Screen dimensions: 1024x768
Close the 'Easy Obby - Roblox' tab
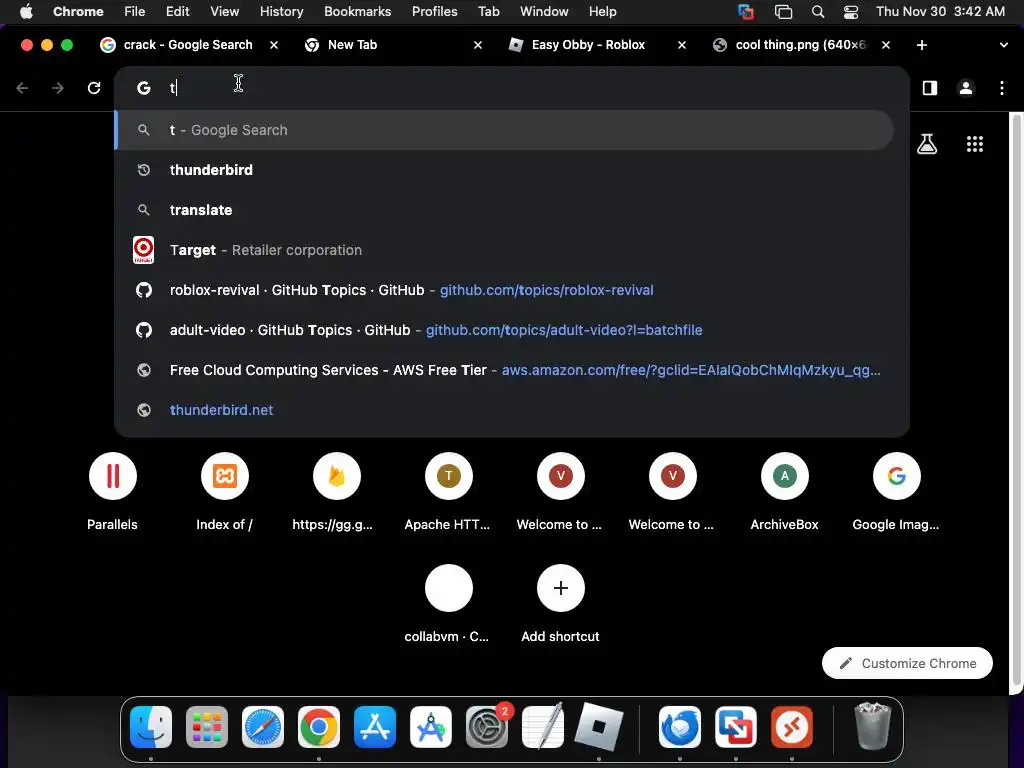(682, 45)
